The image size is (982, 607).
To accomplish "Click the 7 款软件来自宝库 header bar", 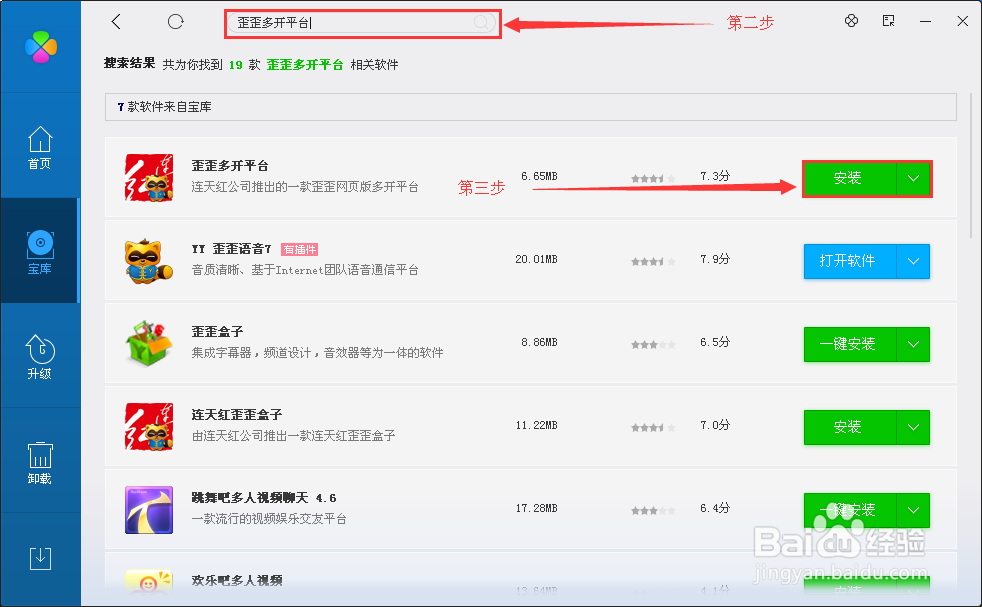I will click(530, 107).
